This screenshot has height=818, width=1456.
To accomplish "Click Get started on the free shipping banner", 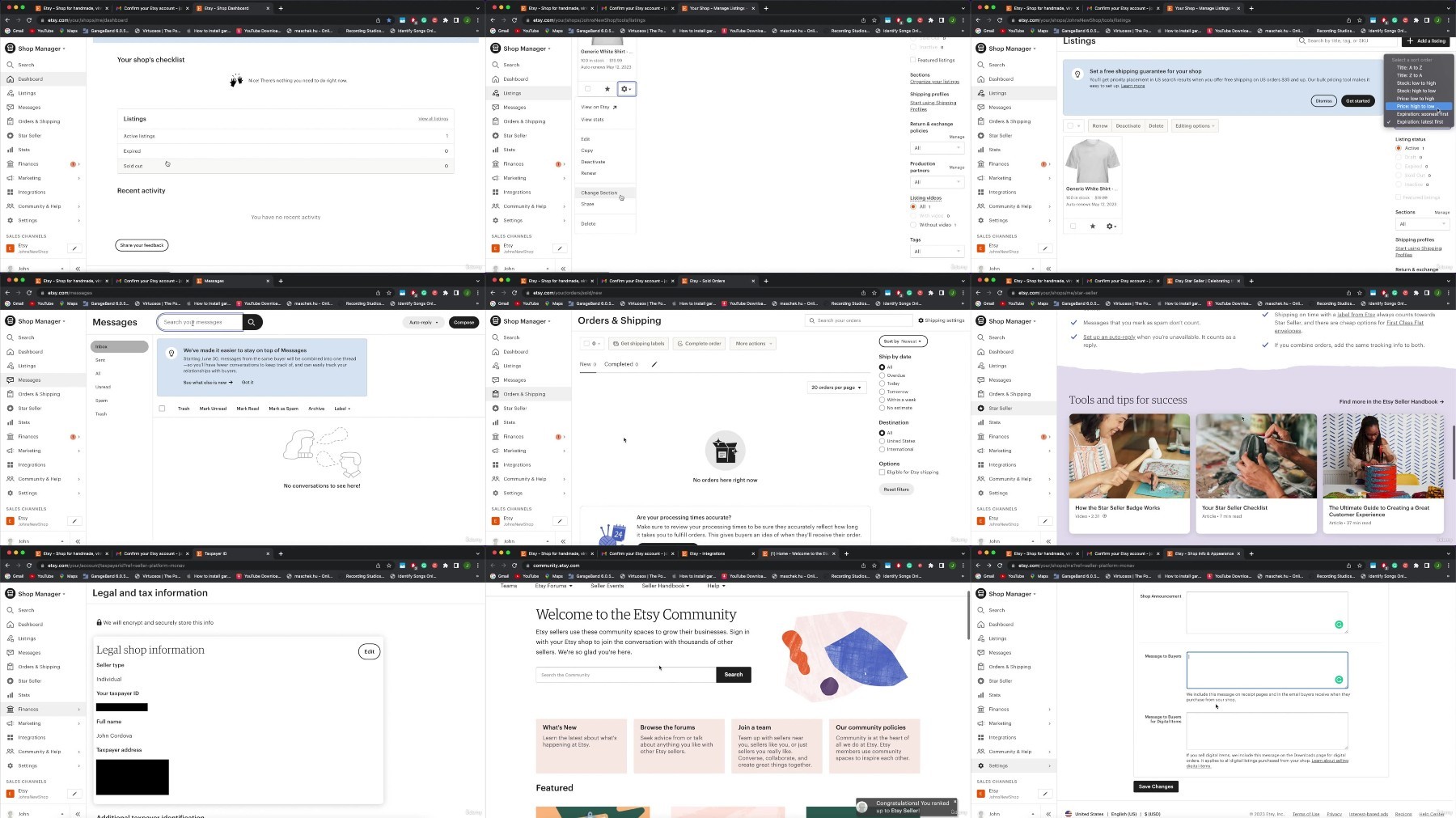I will (1357, 101).
